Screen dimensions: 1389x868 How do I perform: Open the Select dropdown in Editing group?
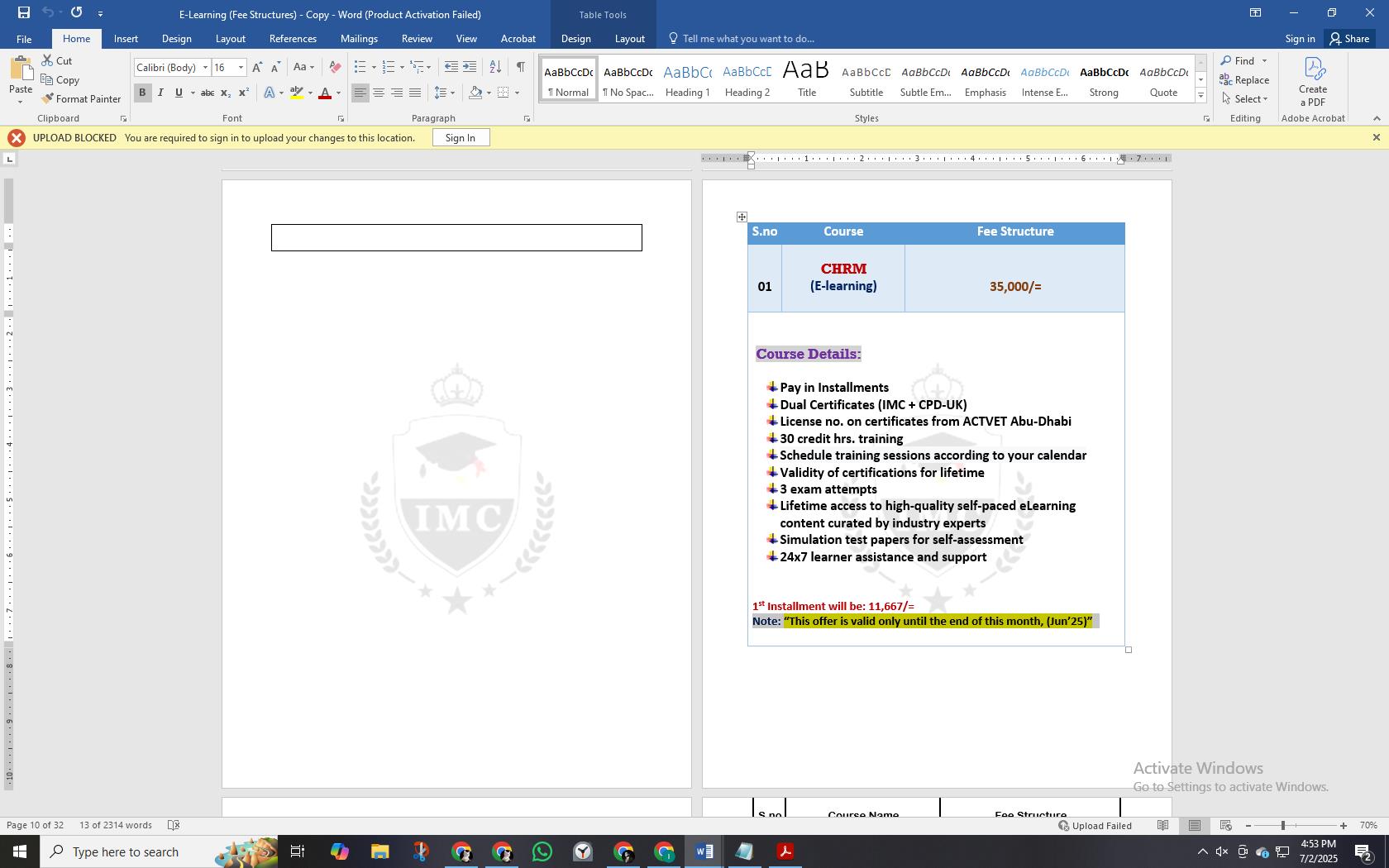(1246, 98)
